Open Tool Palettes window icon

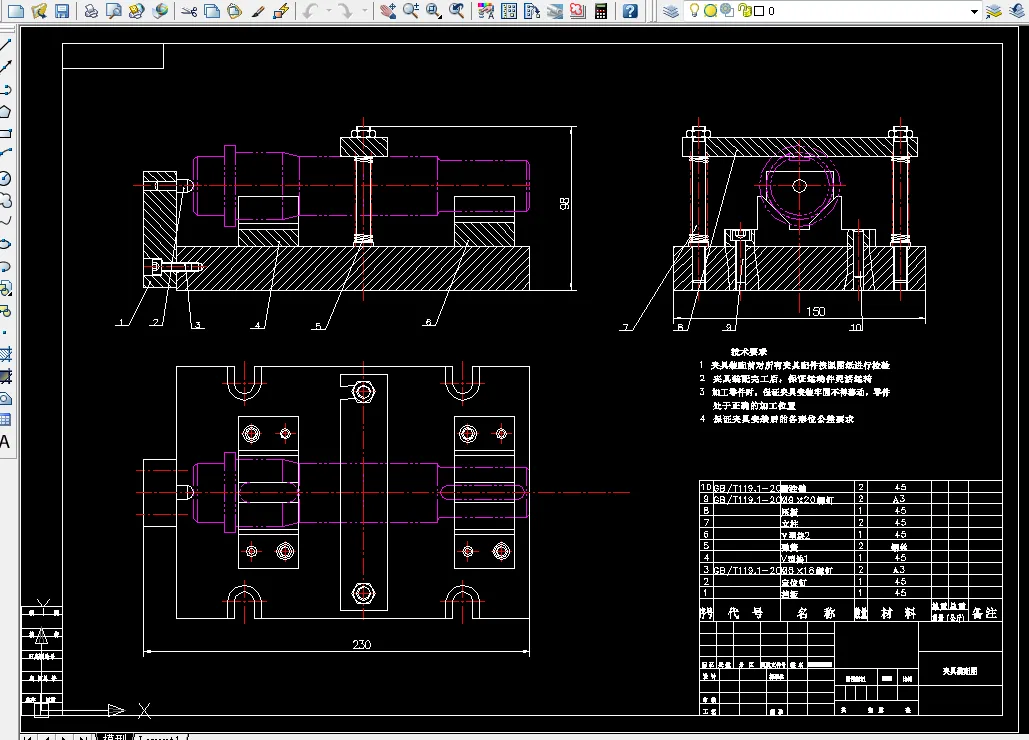point(532,10)
